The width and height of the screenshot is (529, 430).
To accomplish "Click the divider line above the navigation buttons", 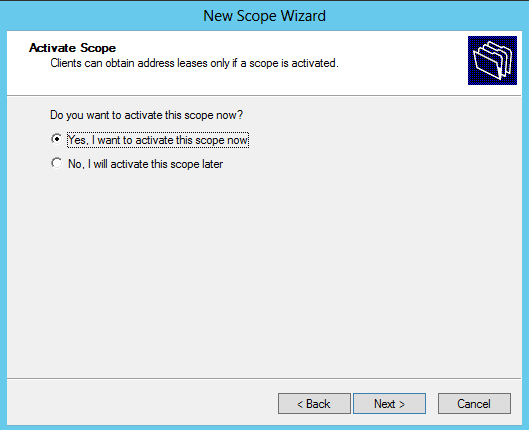I will (264, 378).
